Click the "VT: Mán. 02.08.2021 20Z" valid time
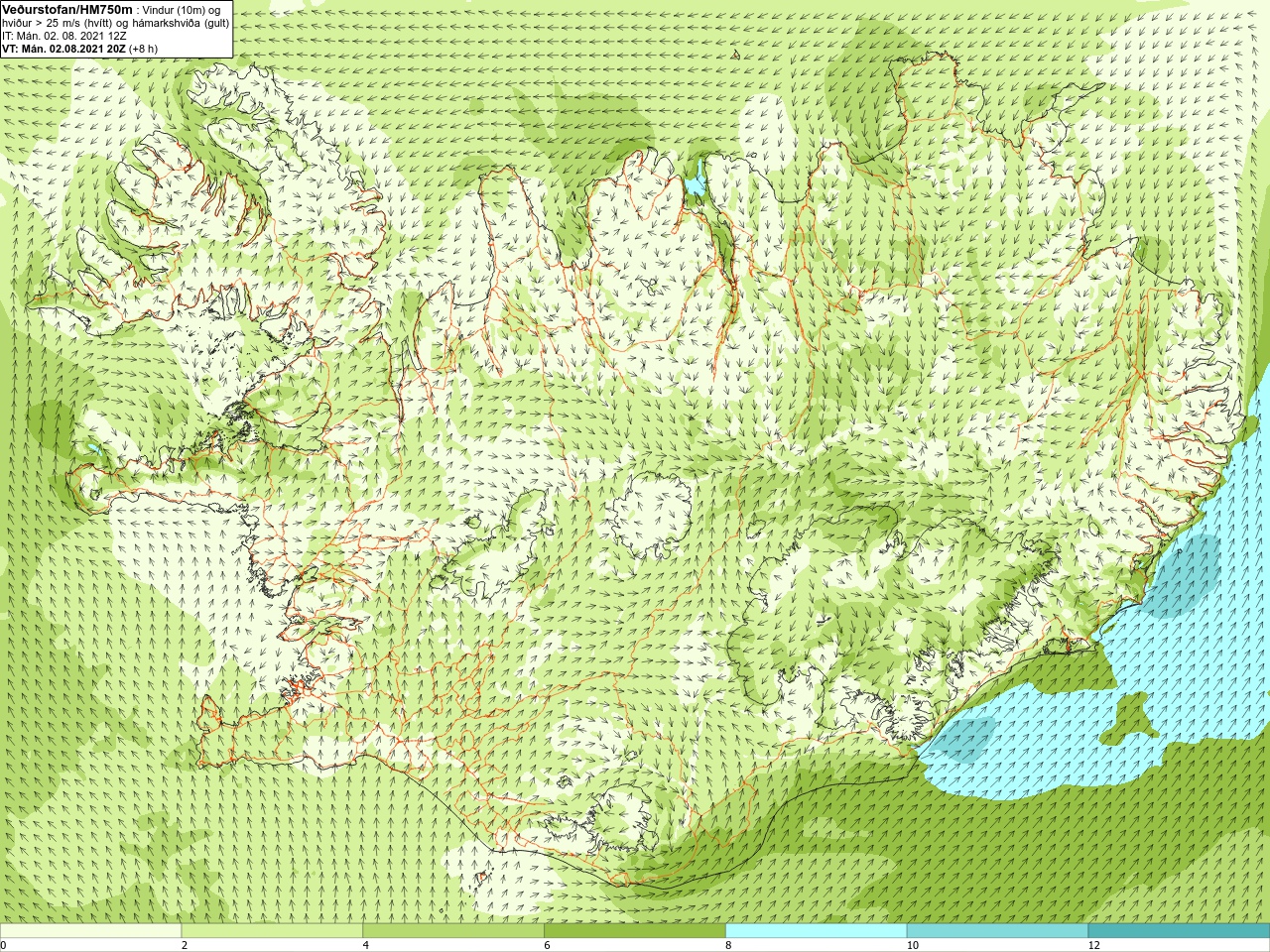 [x=63, y=49]
